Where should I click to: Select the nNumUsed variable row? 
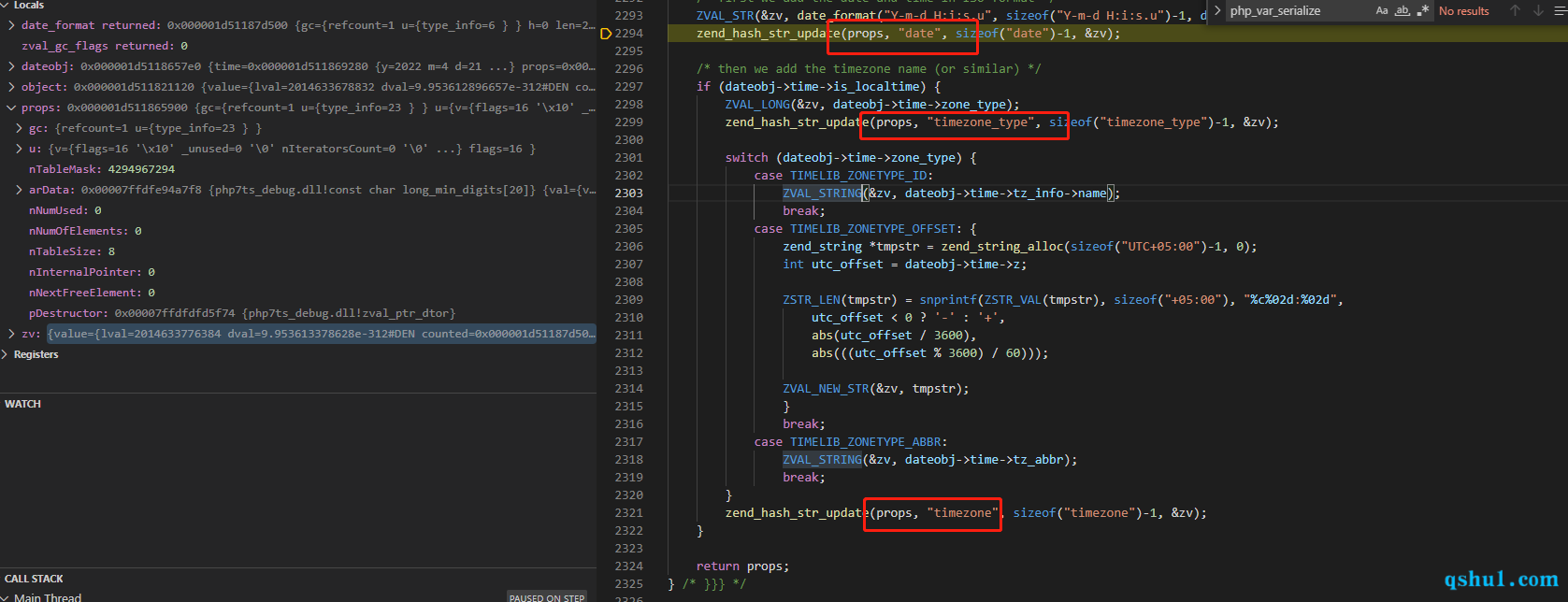coord(298,210)
